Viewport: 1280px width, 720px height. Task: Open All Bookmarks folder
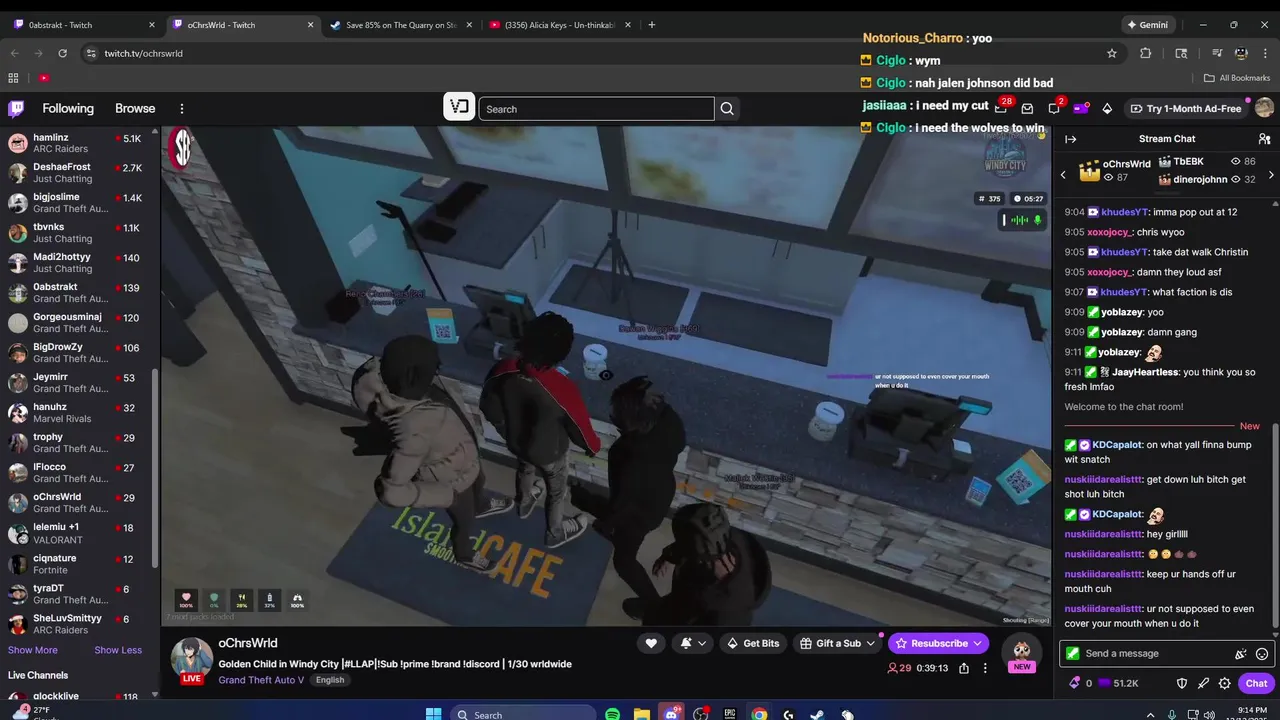[1237, 78]
